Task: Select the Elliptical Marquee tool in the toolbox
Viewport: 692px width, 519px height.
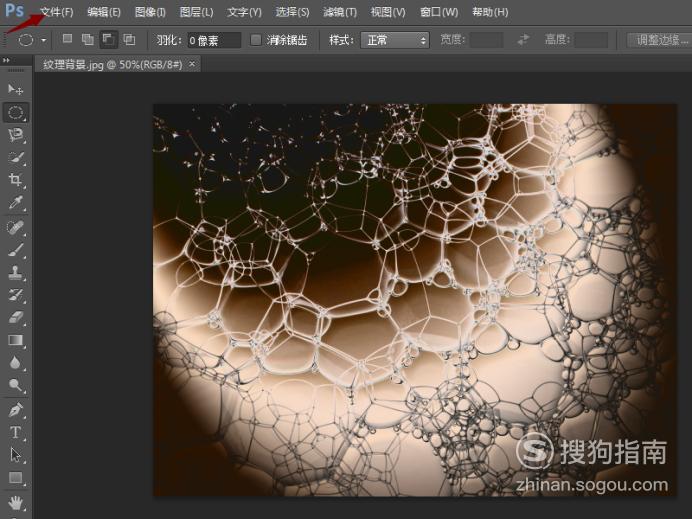Action: coord(16,113)
